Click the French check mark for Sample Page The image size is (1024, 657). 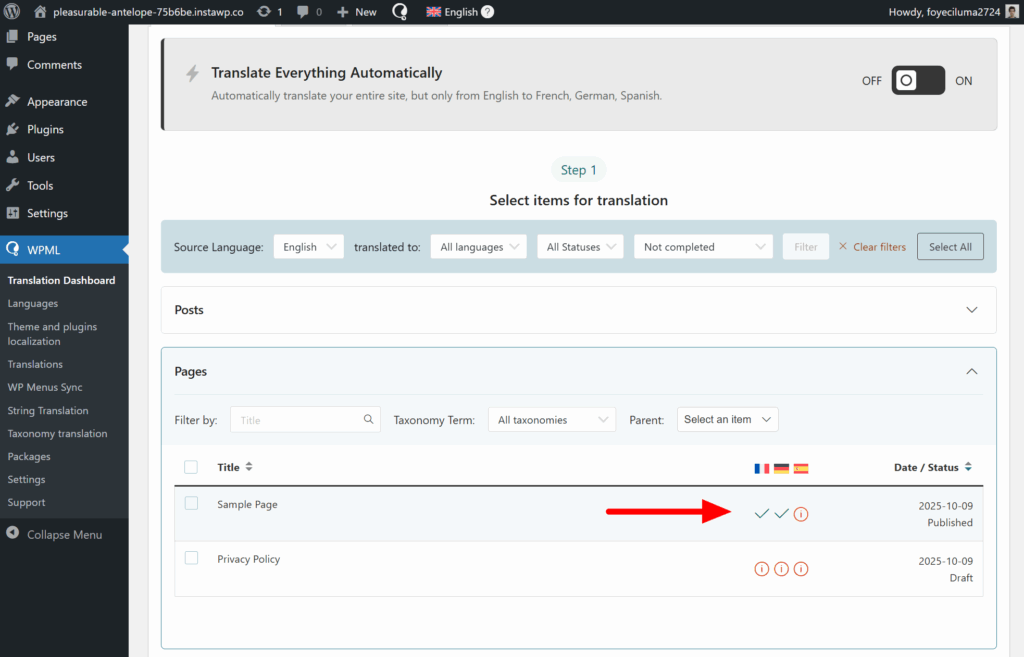762,514
